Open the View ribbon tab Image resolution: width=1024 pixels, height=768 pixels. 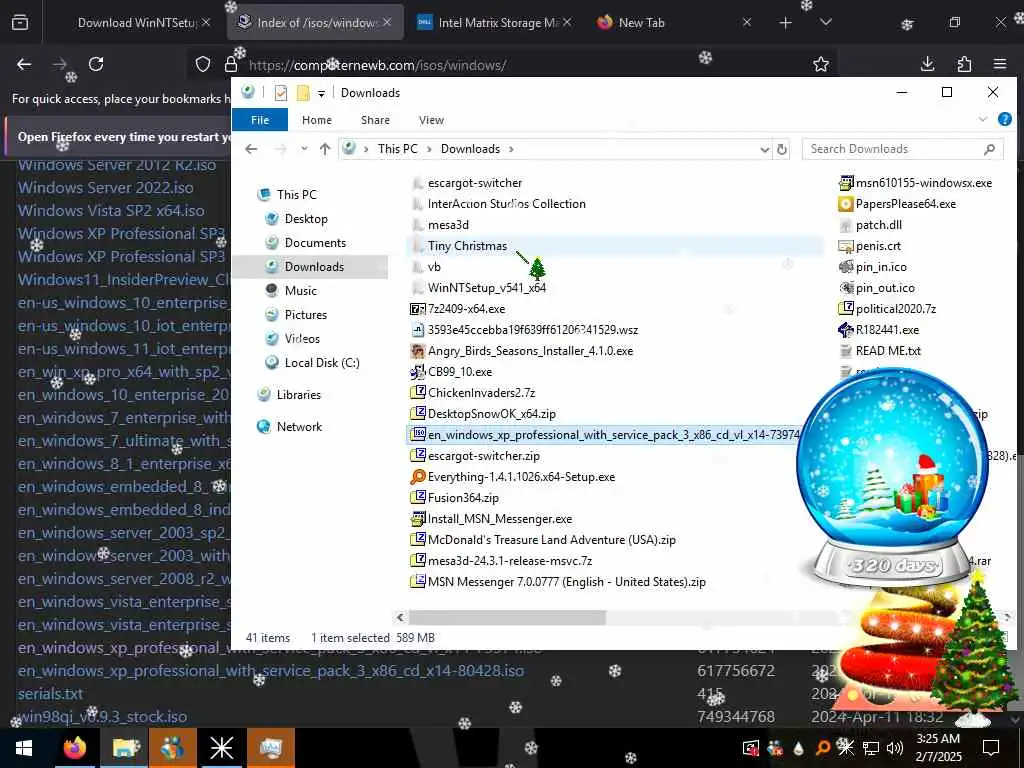431,120
